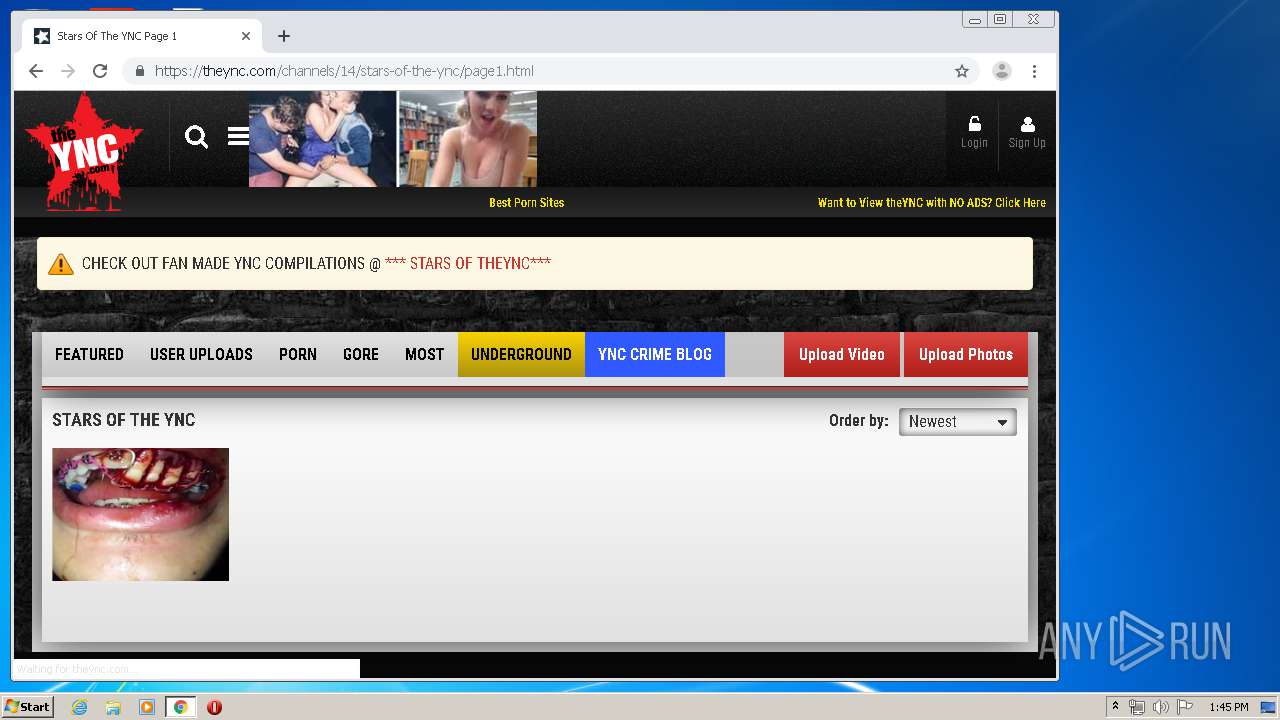Open media player from taskbar
Image resolution: width=1280 pixels, height=720 pixels.
(147, 707)
